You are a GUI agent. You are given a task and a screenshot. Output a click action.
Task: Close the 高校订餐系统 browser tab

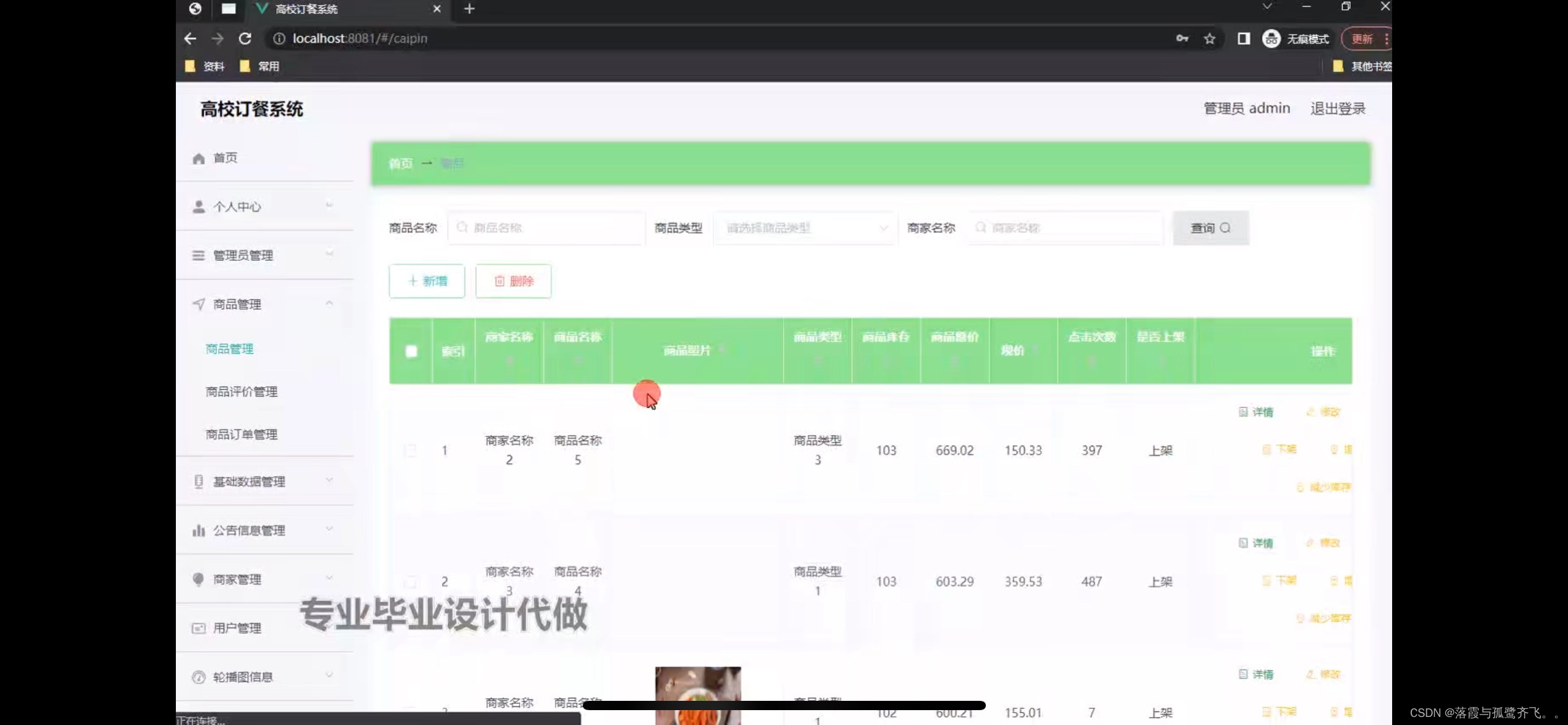437,9
